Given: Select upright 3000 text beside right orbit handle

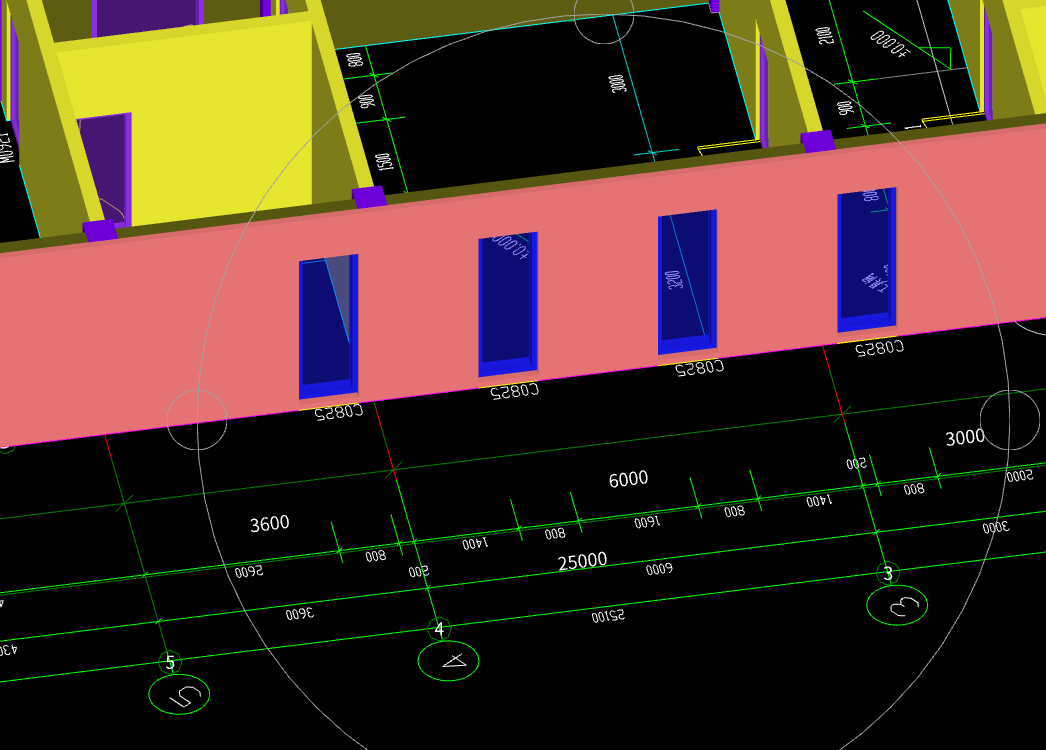Looking at the screenshot, I should pyautogui.click(x=965, y=438).
